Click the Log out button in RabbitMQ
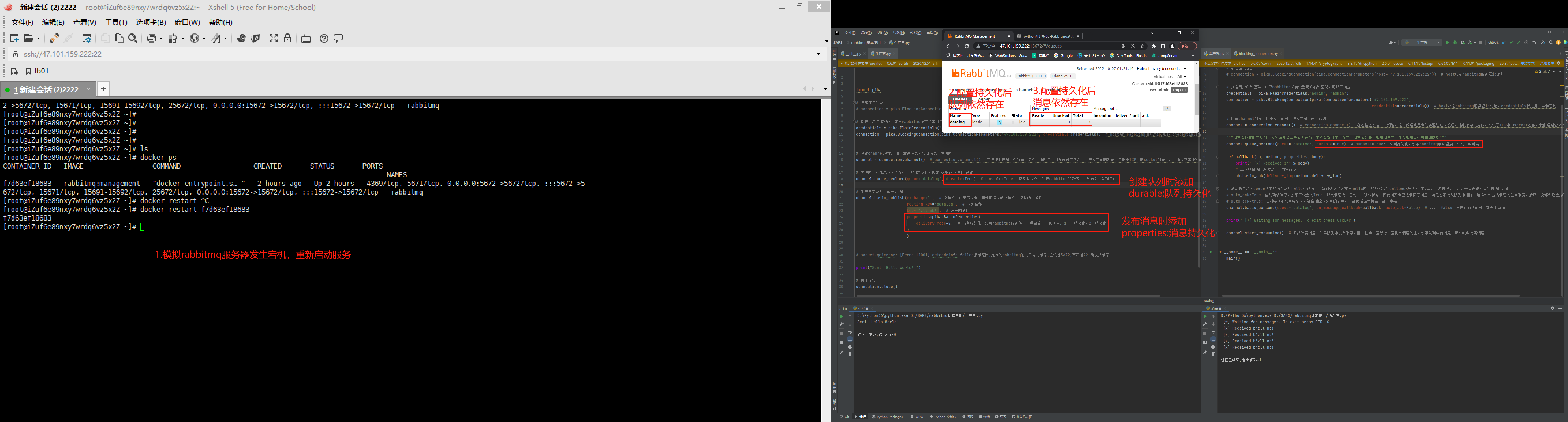 coord(1179,90)
